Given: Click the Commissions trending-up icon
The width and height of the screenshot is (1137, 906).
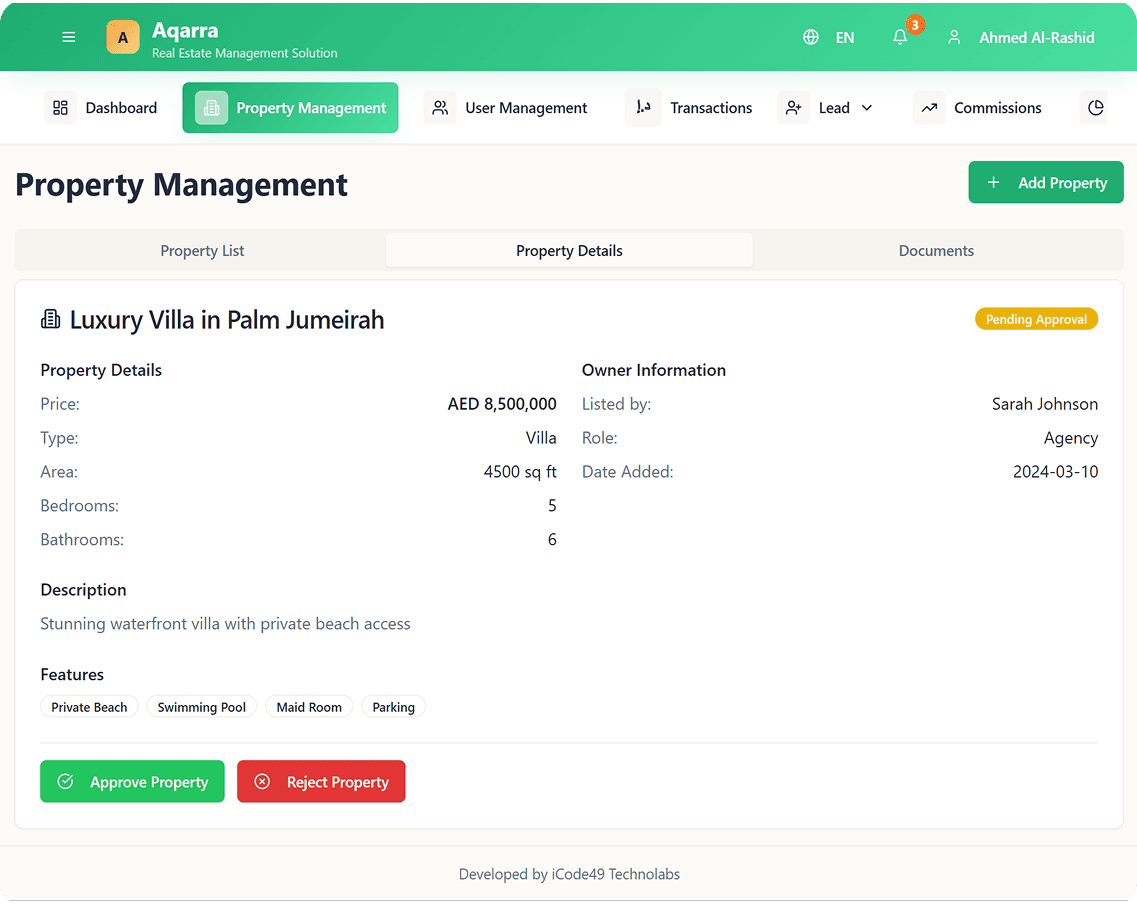Looking at the screenshot, I should (929, 107).
